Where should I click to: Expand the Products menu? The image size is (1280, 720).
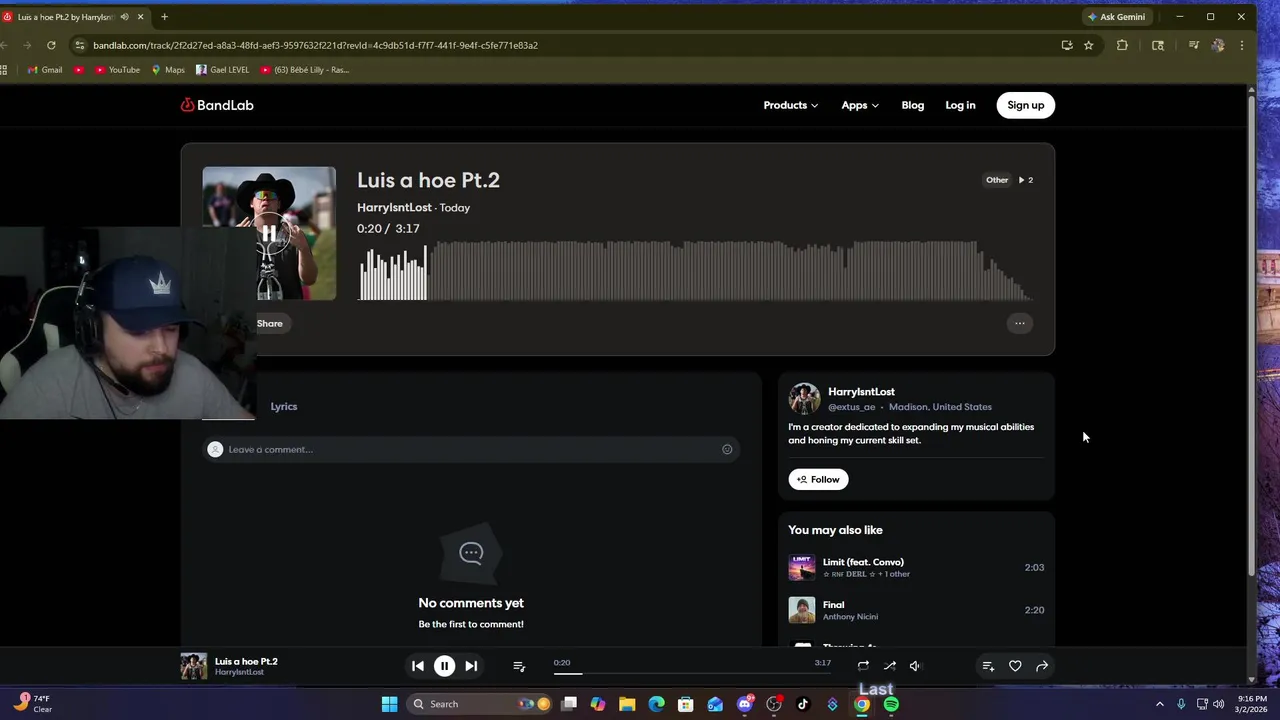(790, 105)
